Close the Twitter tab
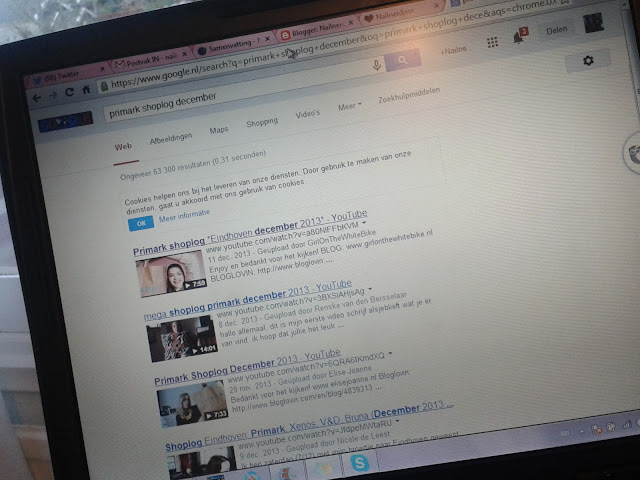The height and width of the screenshot is (480, 640). pyautogui.click(x=102, y=68)
